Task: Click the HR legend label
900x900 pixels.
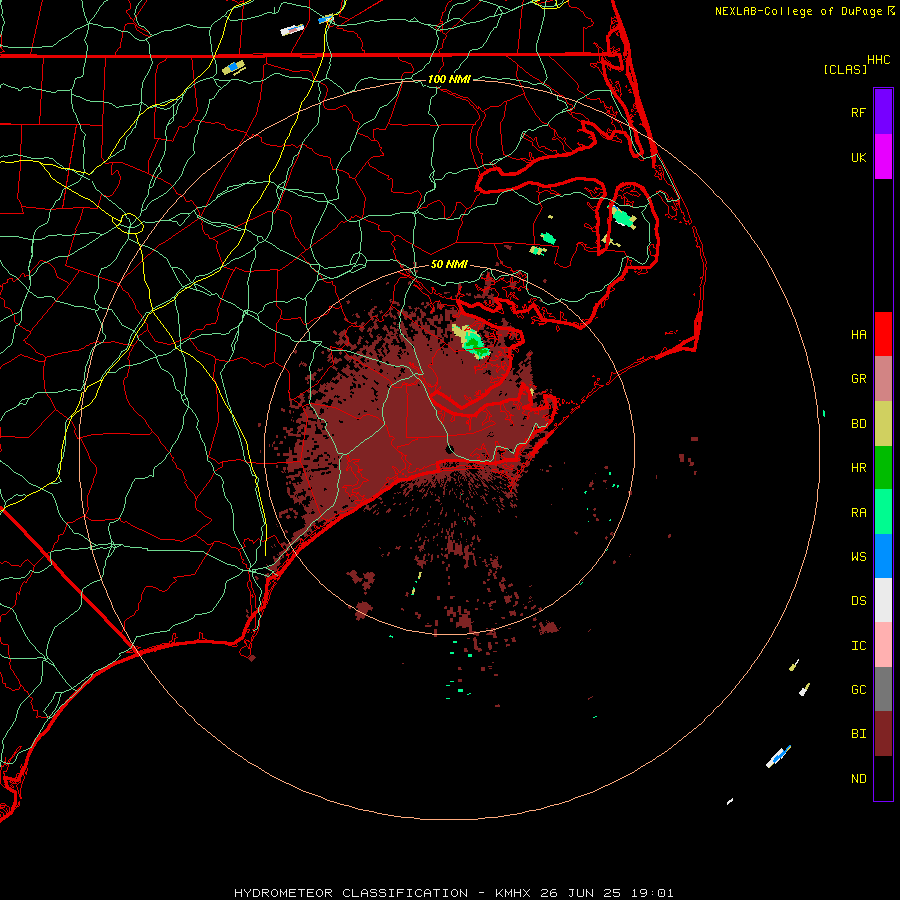Action: [x=858, y=467]
